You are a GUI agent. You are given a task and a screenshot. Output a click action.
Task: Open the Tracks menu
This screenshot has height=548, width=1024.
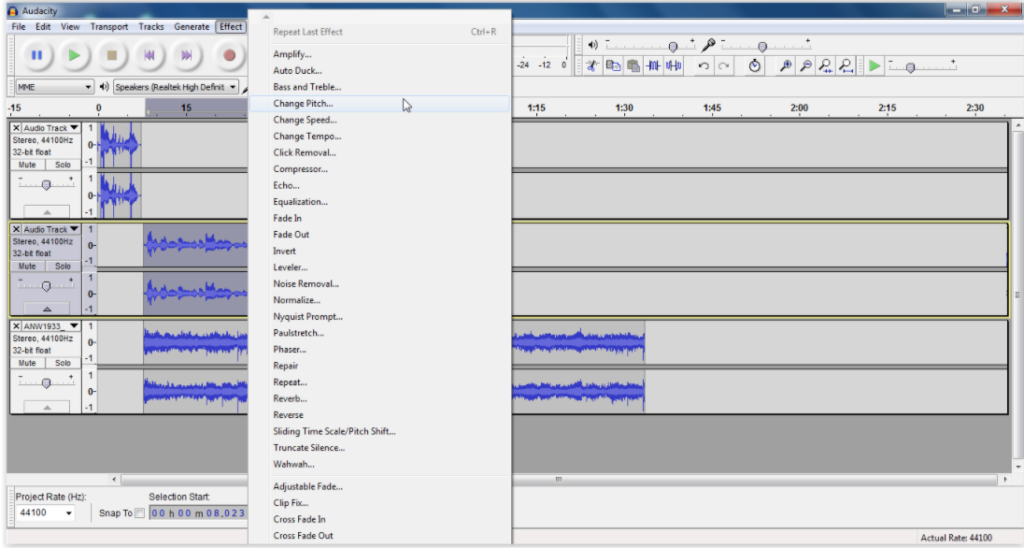point(151,27)
